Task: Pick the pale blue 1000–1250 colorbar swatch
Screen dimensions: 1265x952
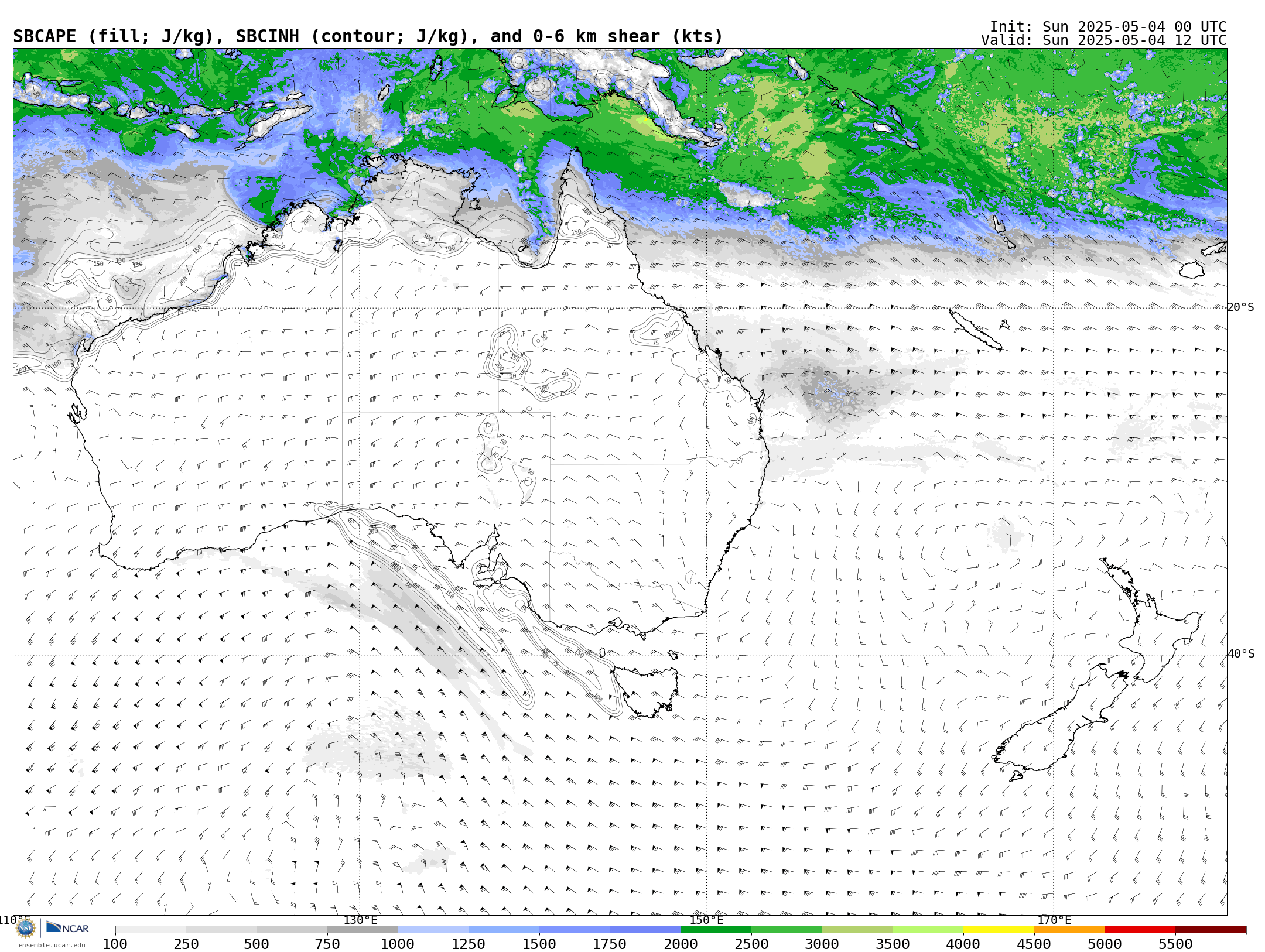Action: click(433, 930)
